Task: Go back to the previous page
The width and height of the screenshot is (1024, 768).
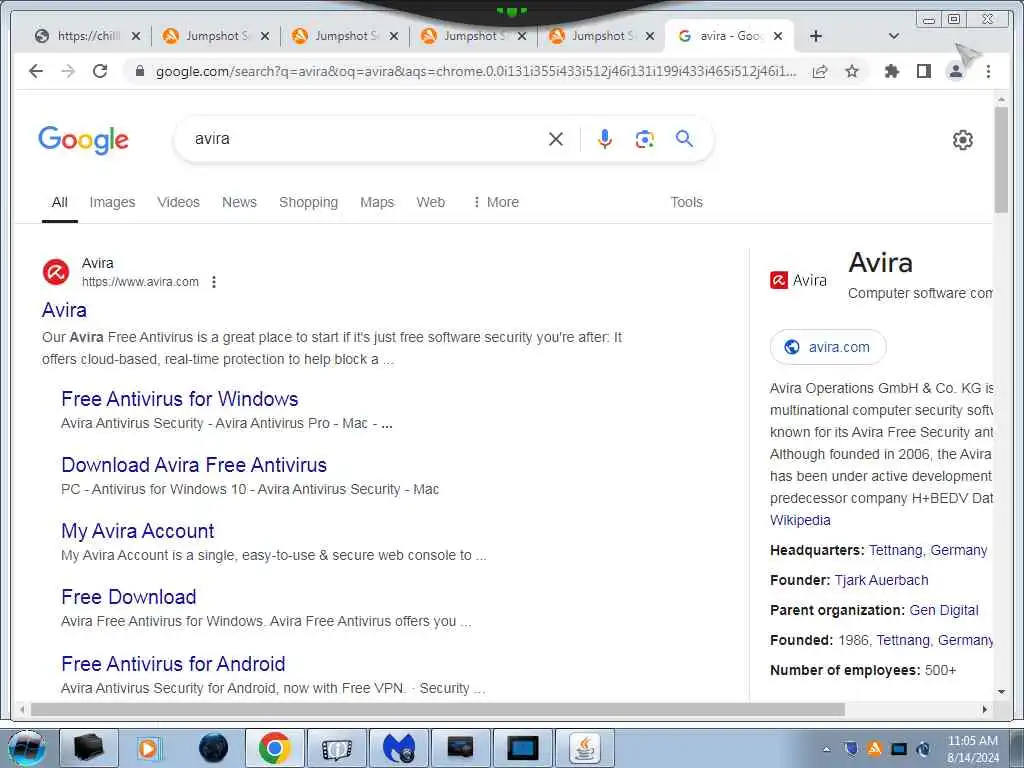Action: pyautogui.click(x=36, y=71)
